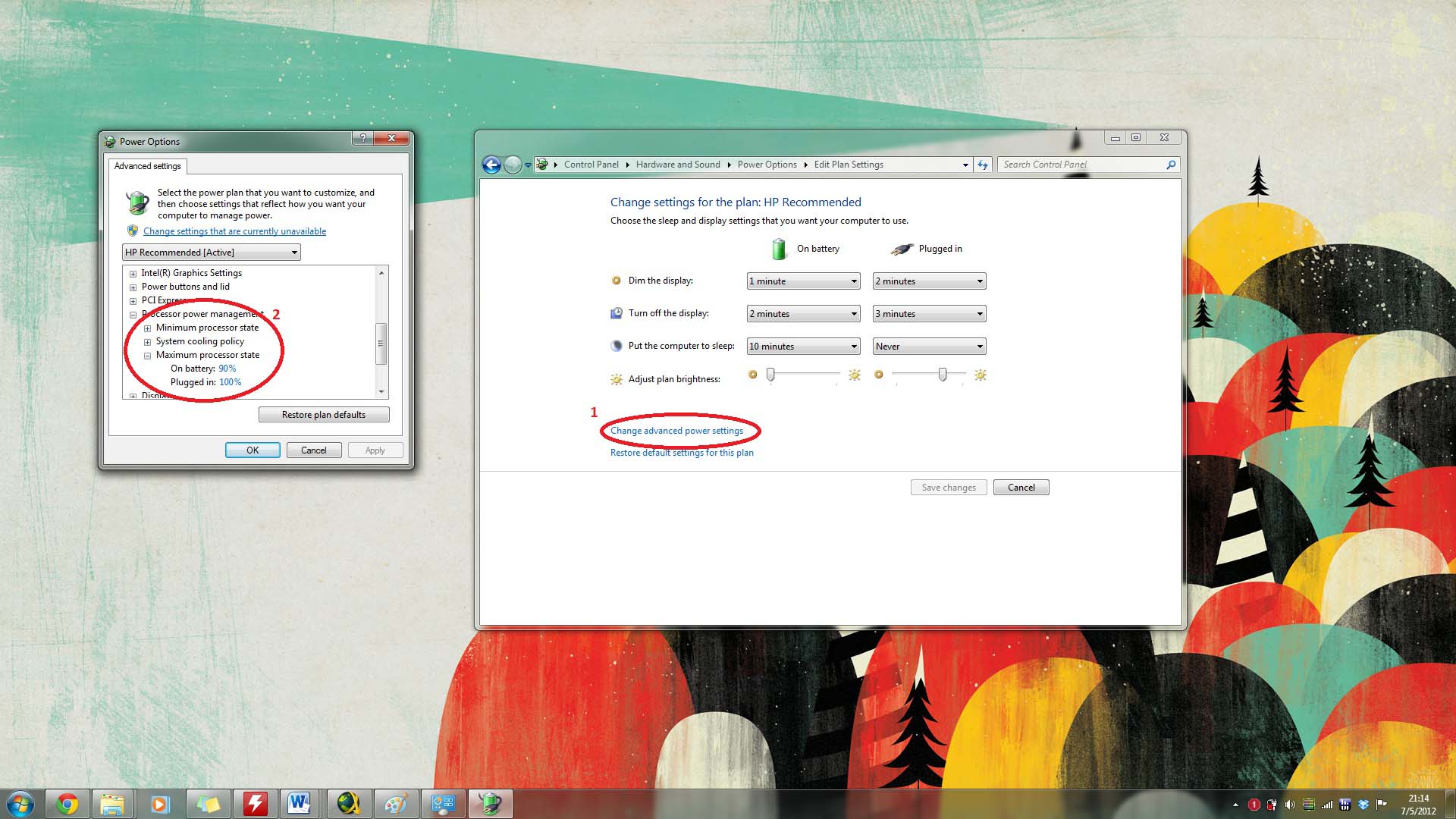The width and height of the screenshot is (1456, 819).
Task: Expand System cooling policy node
Action: (x=147, y=342)
